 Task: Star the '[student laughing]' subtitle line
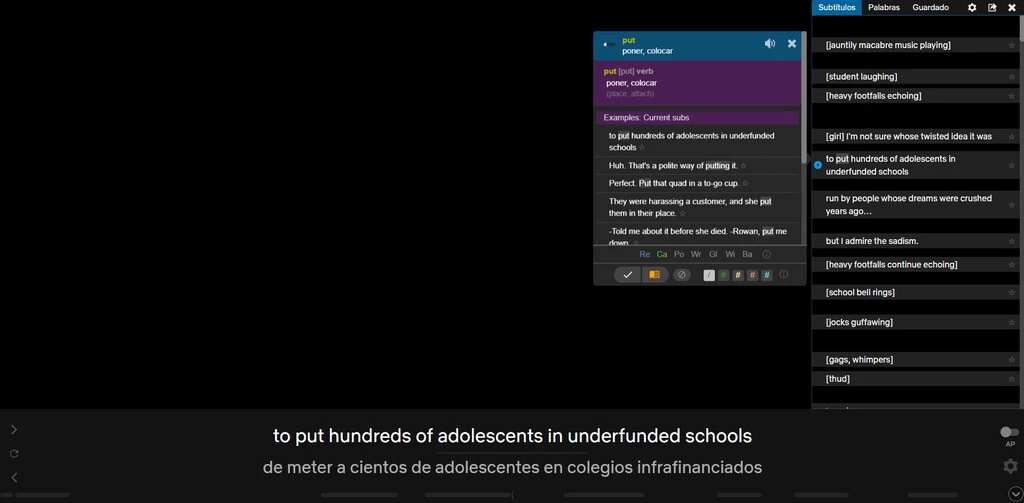click(x=1011, y=77)
